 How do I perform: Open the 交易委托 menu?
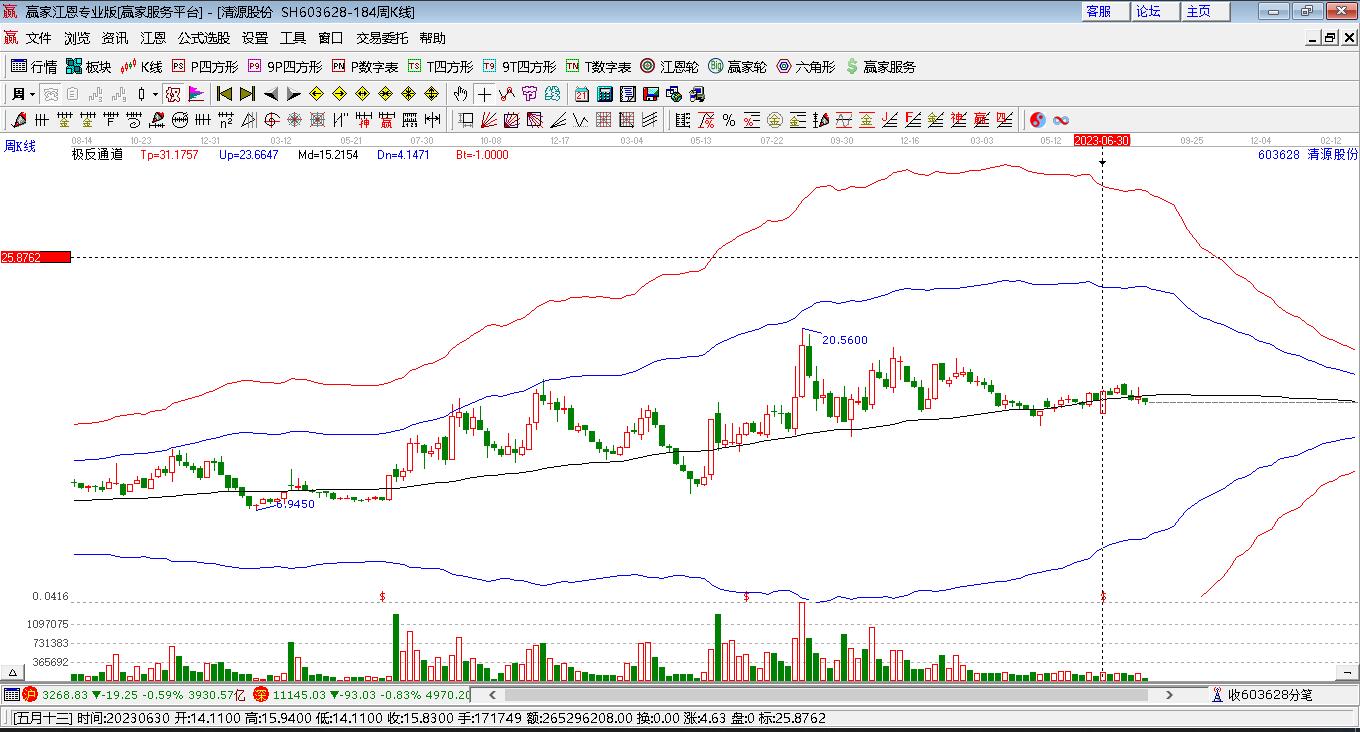(x=382, y=38)
